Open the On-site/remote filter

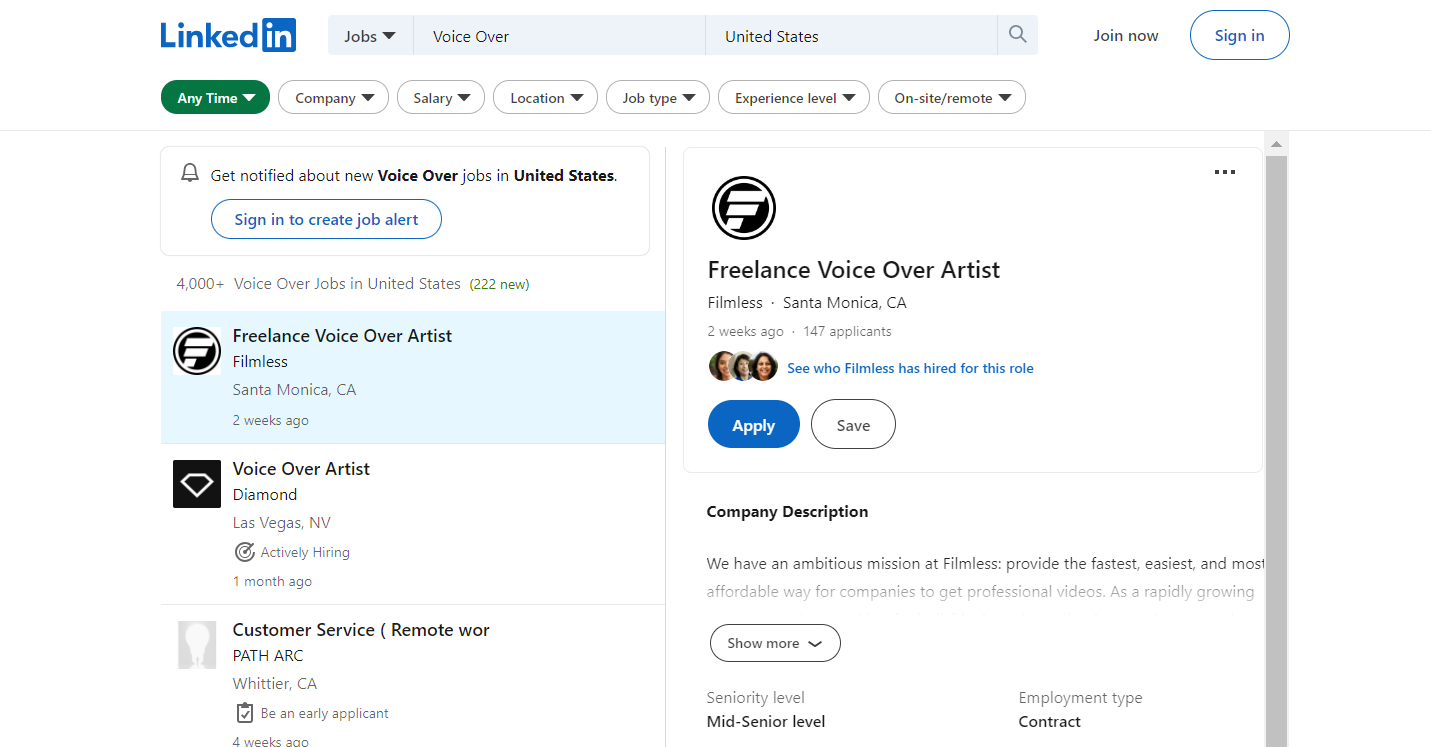pyautogui.click(x=952, y=97)
